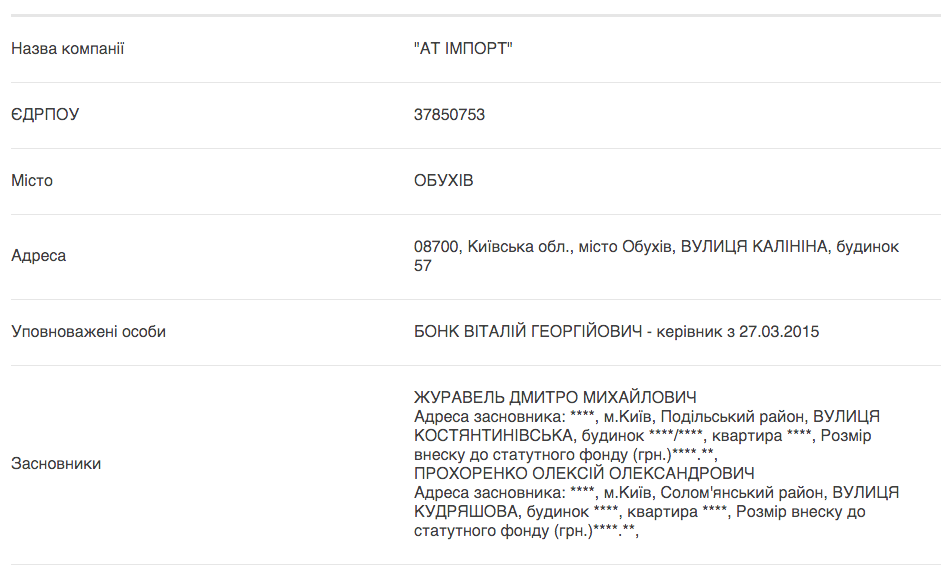Select the ЄДРПОУ code 37850753
The width and height of the screenshot is (948, 573).
[449, 115]
